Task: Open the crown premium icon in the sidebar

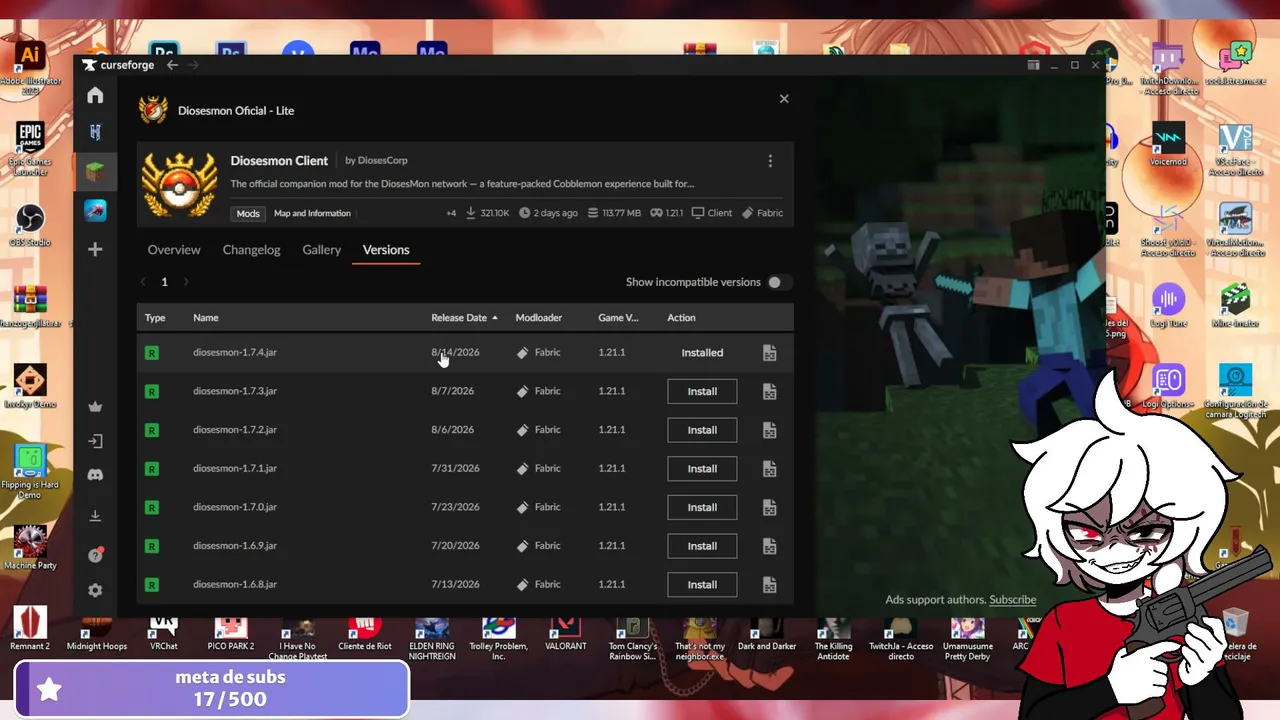Action: (x=95, y=406)
